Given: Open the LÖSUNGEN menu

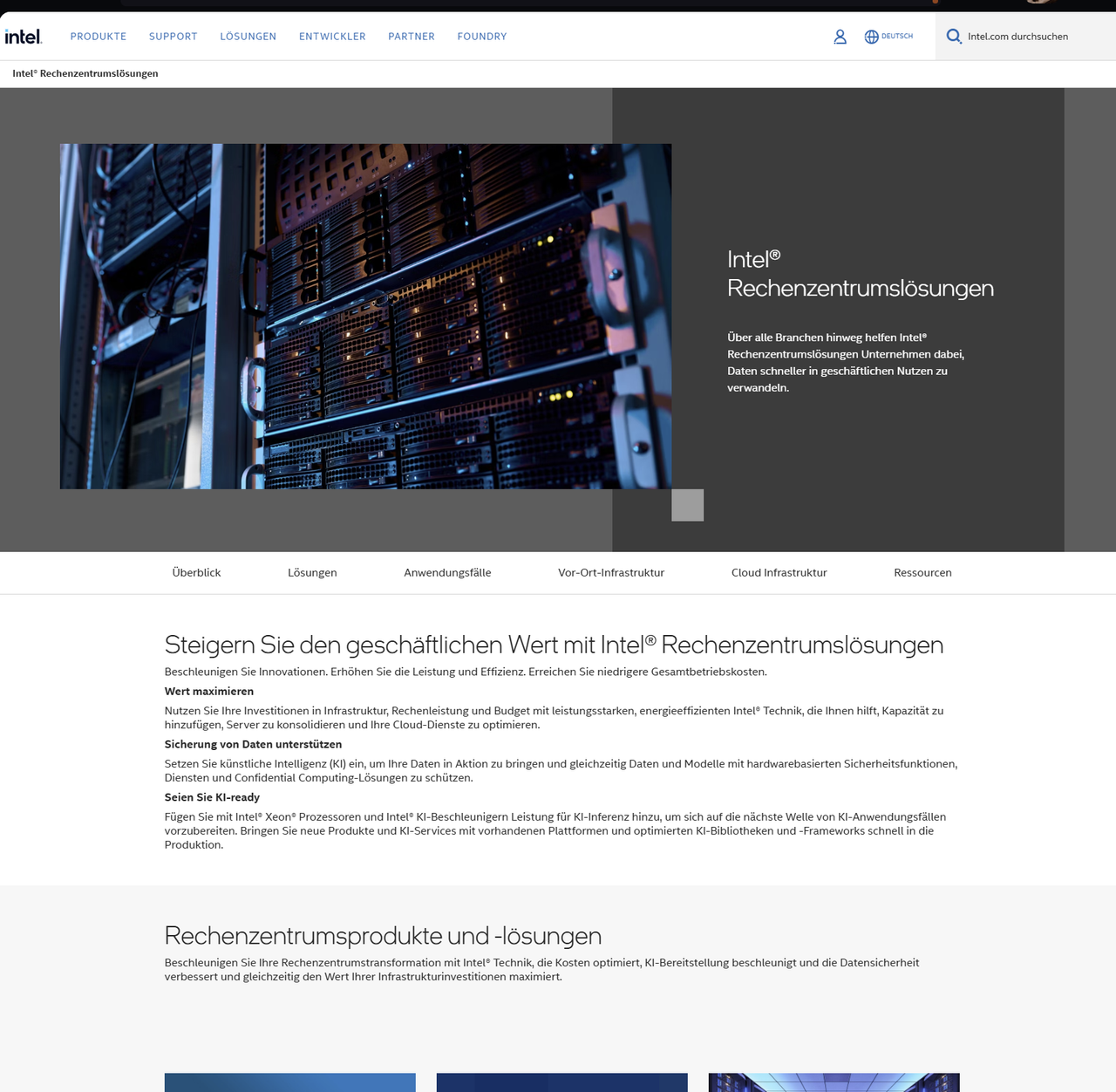Looking at the screenshot, I should (x=248, y=37).
